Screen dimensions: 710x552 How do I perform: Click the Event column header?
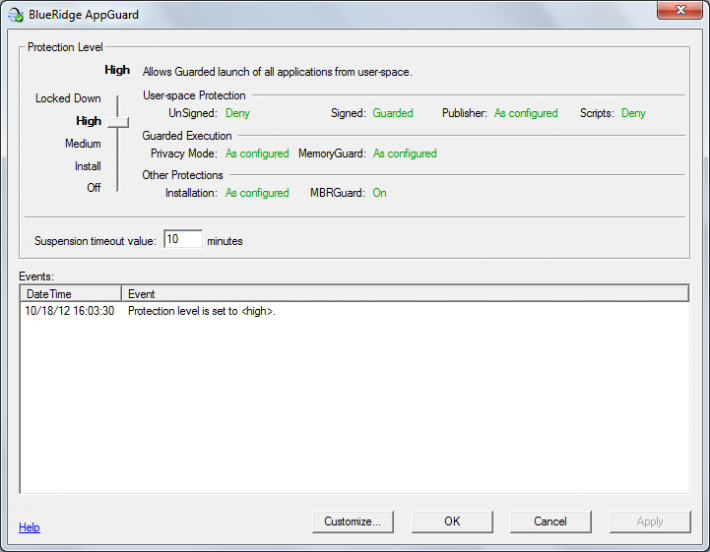[405, 294]
